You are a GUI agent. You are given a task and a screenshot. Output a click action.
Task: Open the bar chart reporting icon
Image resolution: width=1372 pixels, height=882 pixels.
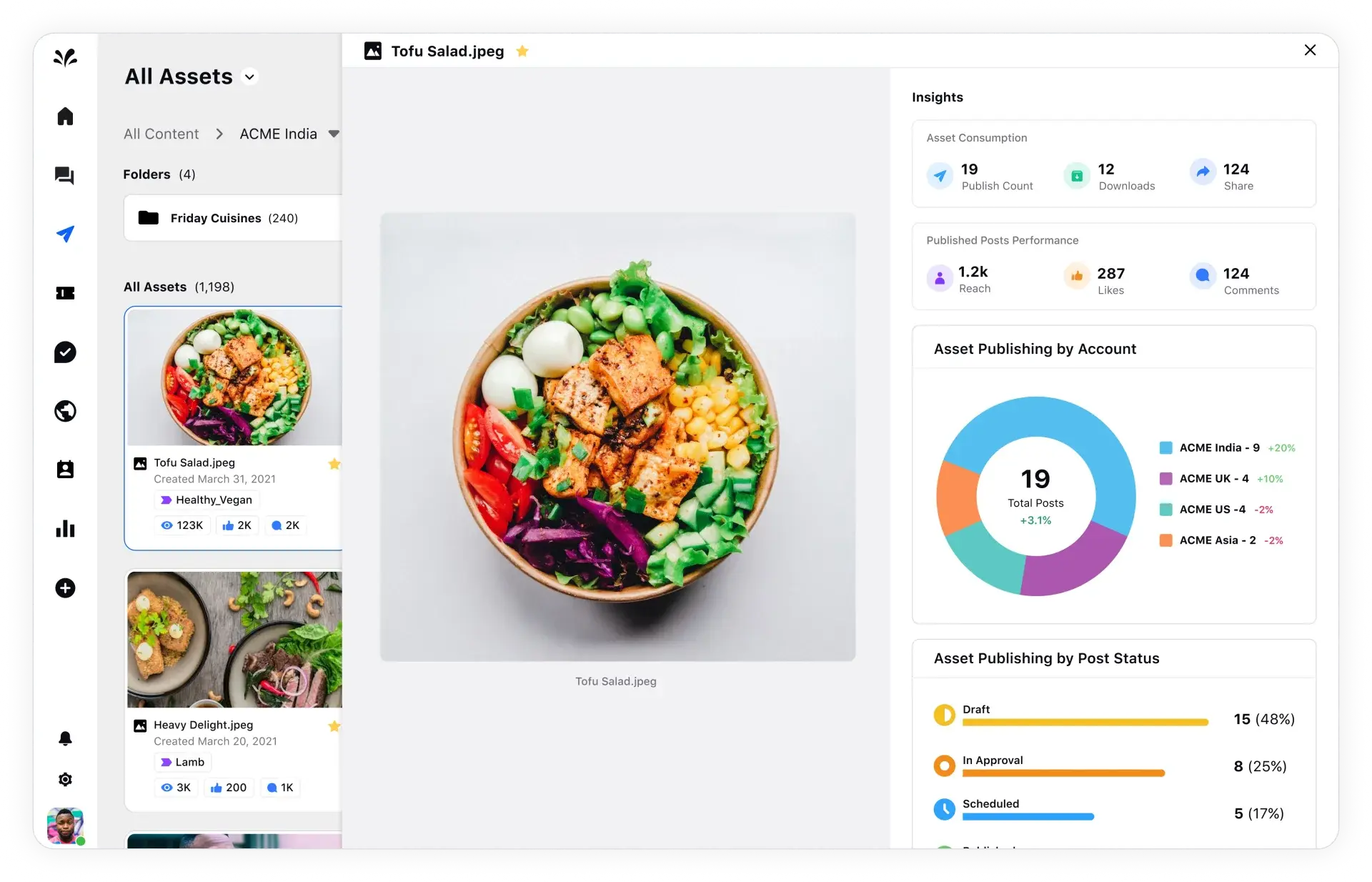[65, 529]
